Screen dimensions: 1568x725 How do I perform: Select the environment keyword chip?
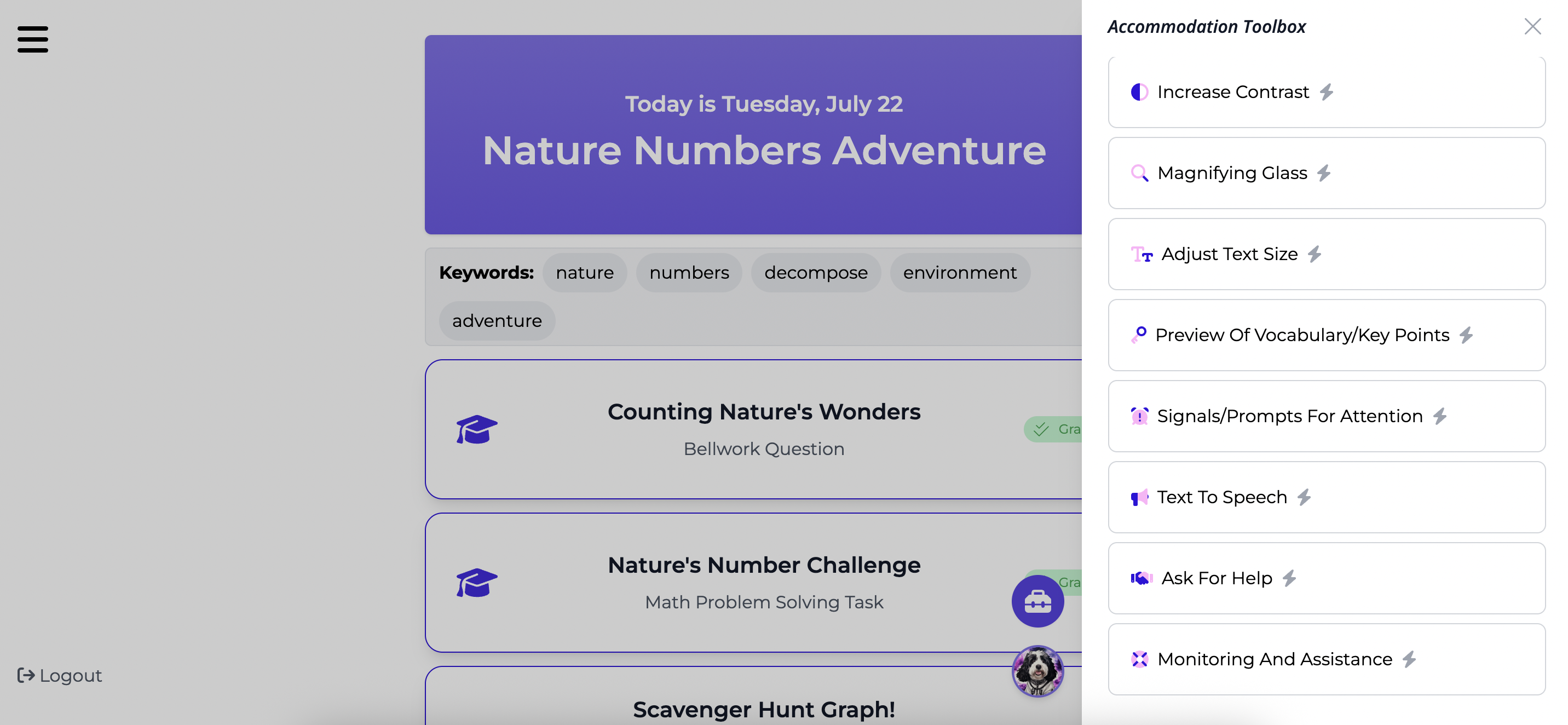959,273
